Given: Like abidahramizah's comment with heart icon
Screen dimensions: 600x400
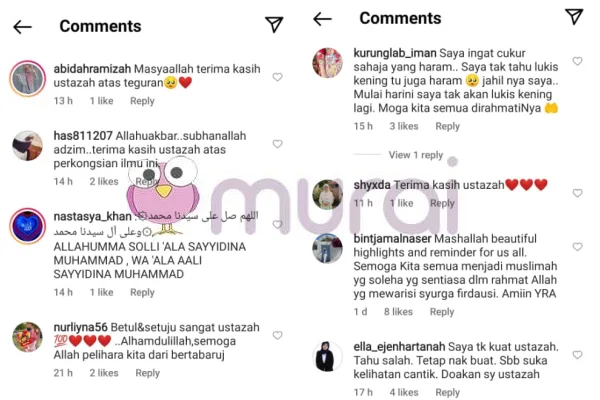Looking at the screenshot, I should pyautogui.click(x=277, y=77).
